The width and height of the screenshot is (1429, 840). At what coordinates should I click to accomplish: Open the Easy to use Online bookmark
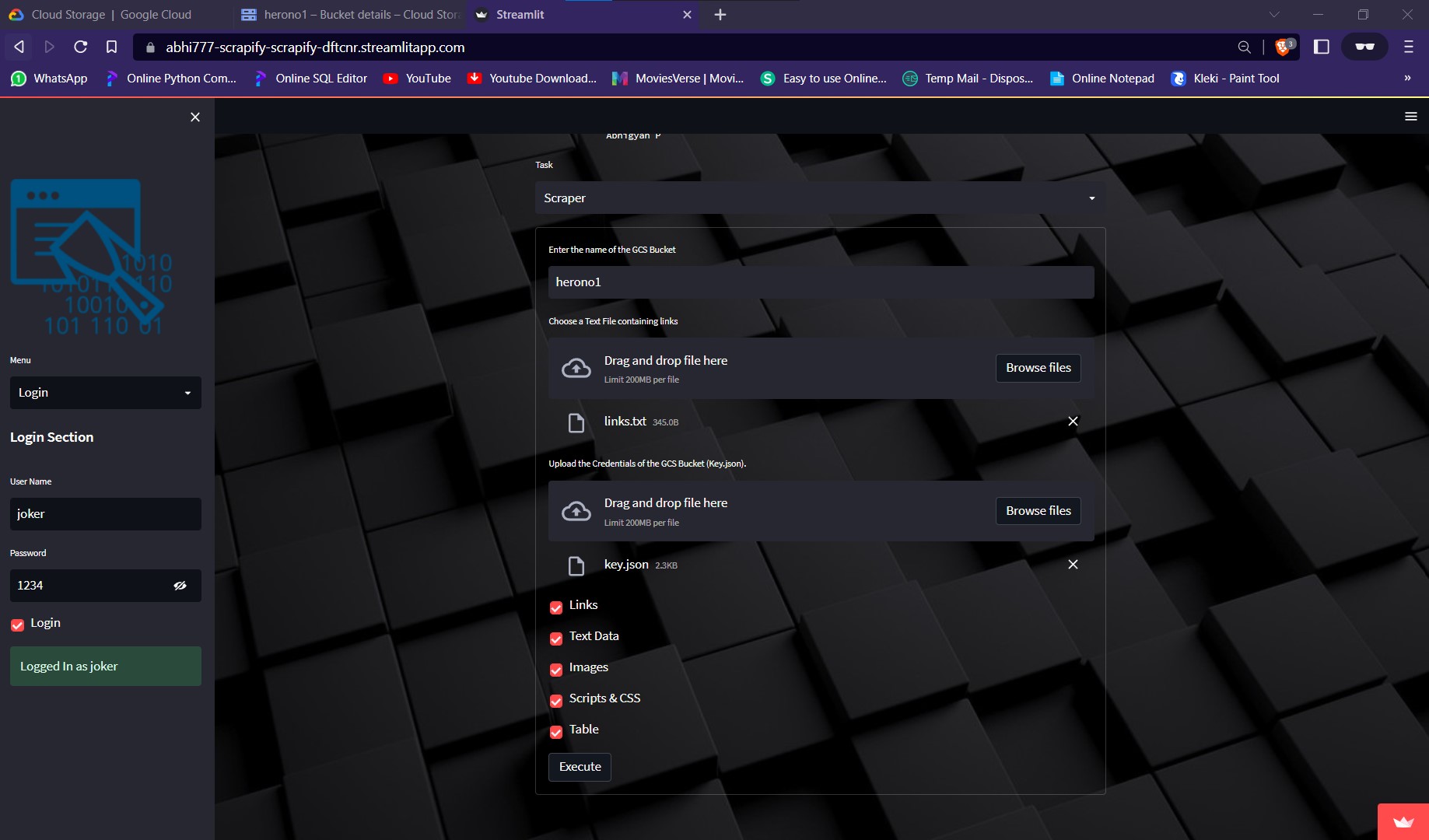point(823,79)
